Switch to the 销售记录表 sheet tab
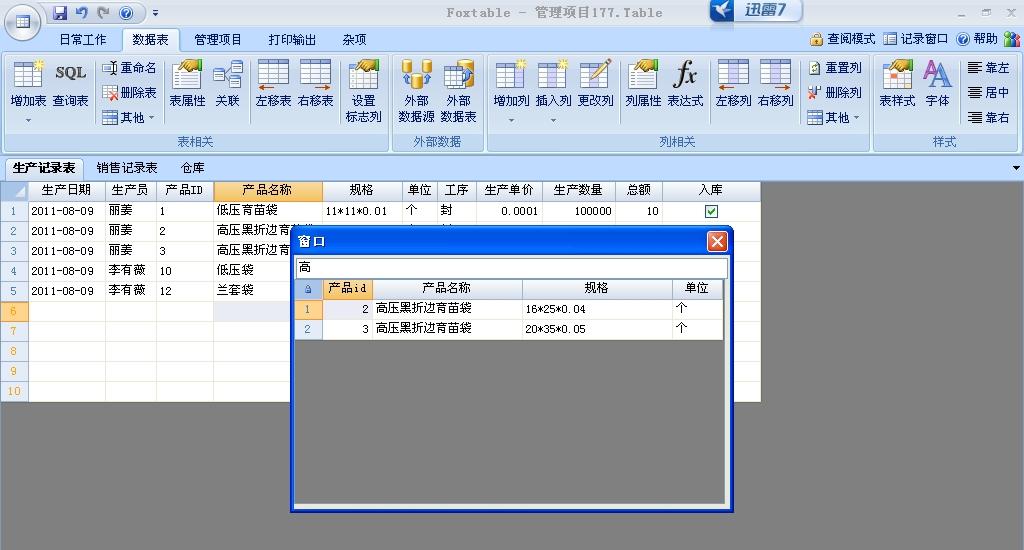 (x=127, y=168)
